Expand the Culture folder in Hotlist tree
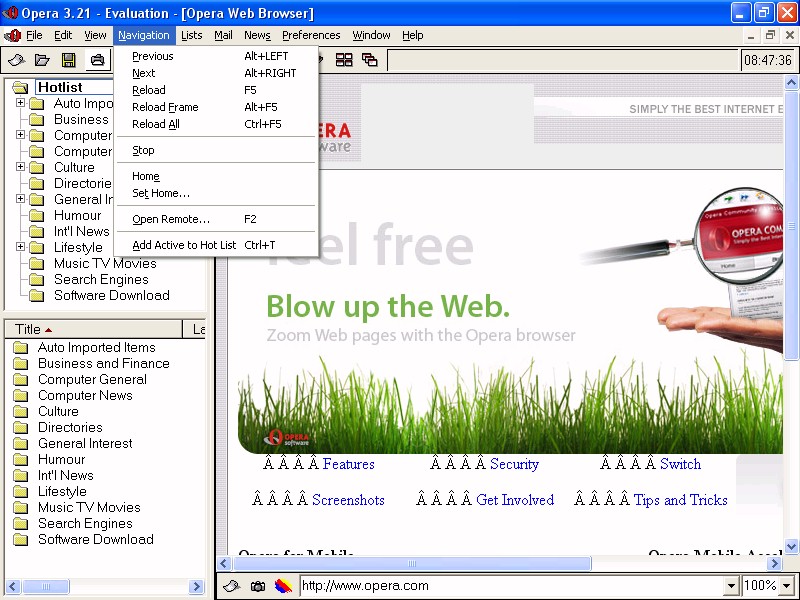This screenshot has width=800, height=600. click(x=20, y=166)
